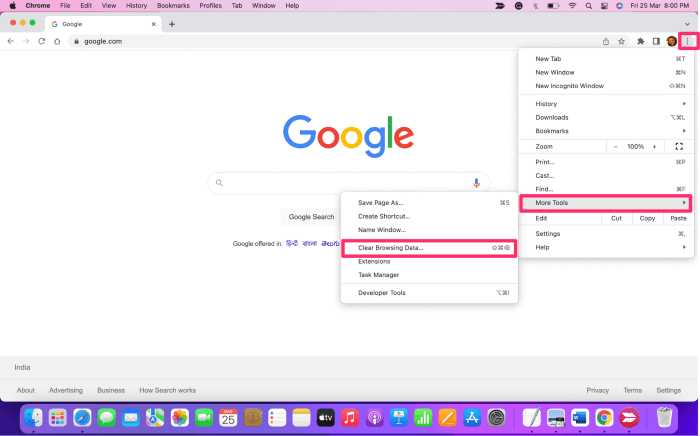The image size is (700, 436).
Task: Toggle fullscreen icon in the Zoom row
Action: coord(679,146)
